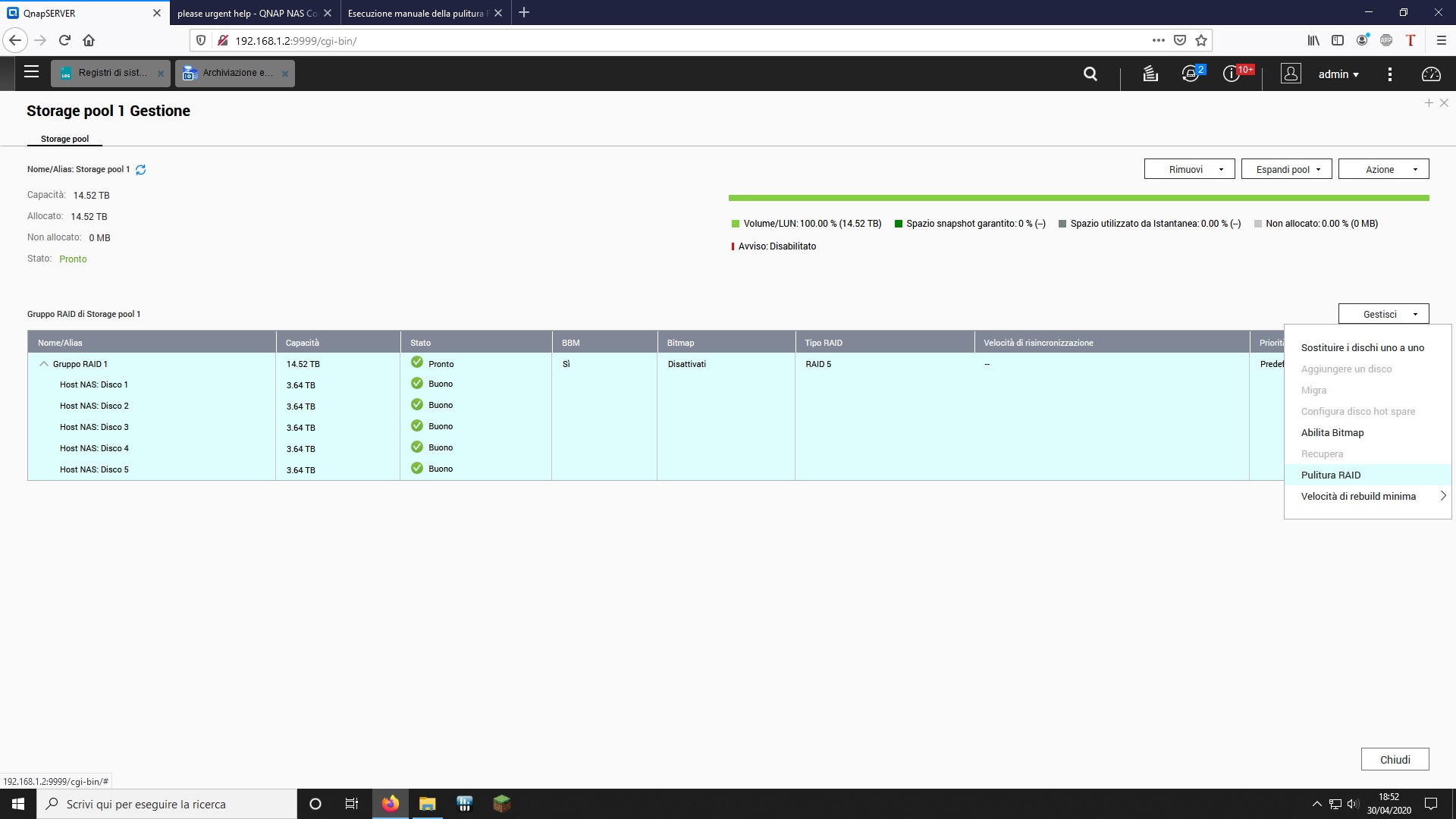Open the Rimuovi dropdown
Screen dimensions: 1456x819
(x=1189, y=169)
